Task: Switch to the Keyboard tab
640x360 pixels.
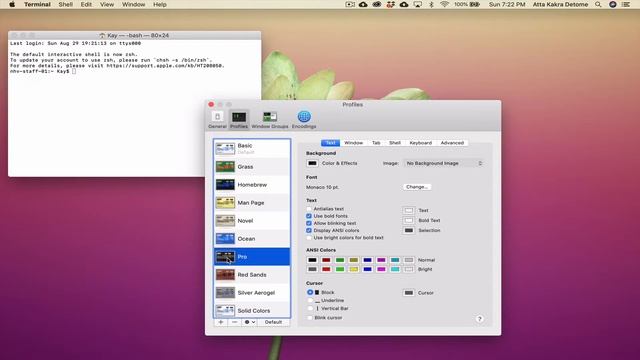Action: coord(420,143)
